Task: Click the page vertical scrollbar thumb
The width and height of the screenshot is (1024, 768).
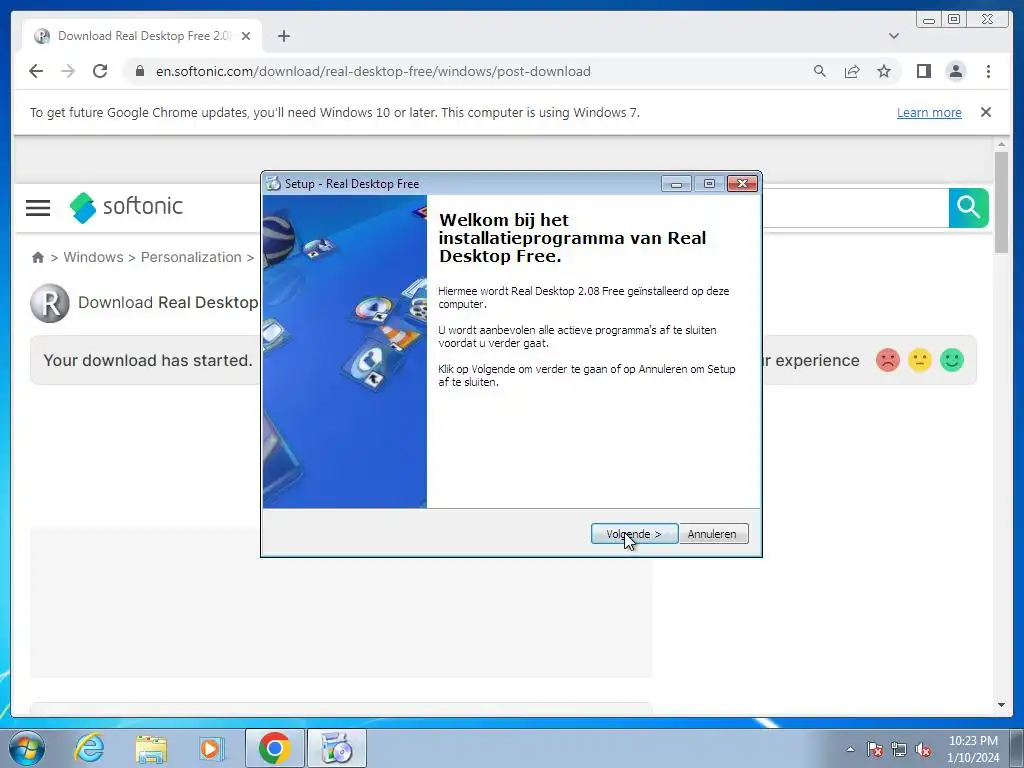Action: coord(1001,202)
